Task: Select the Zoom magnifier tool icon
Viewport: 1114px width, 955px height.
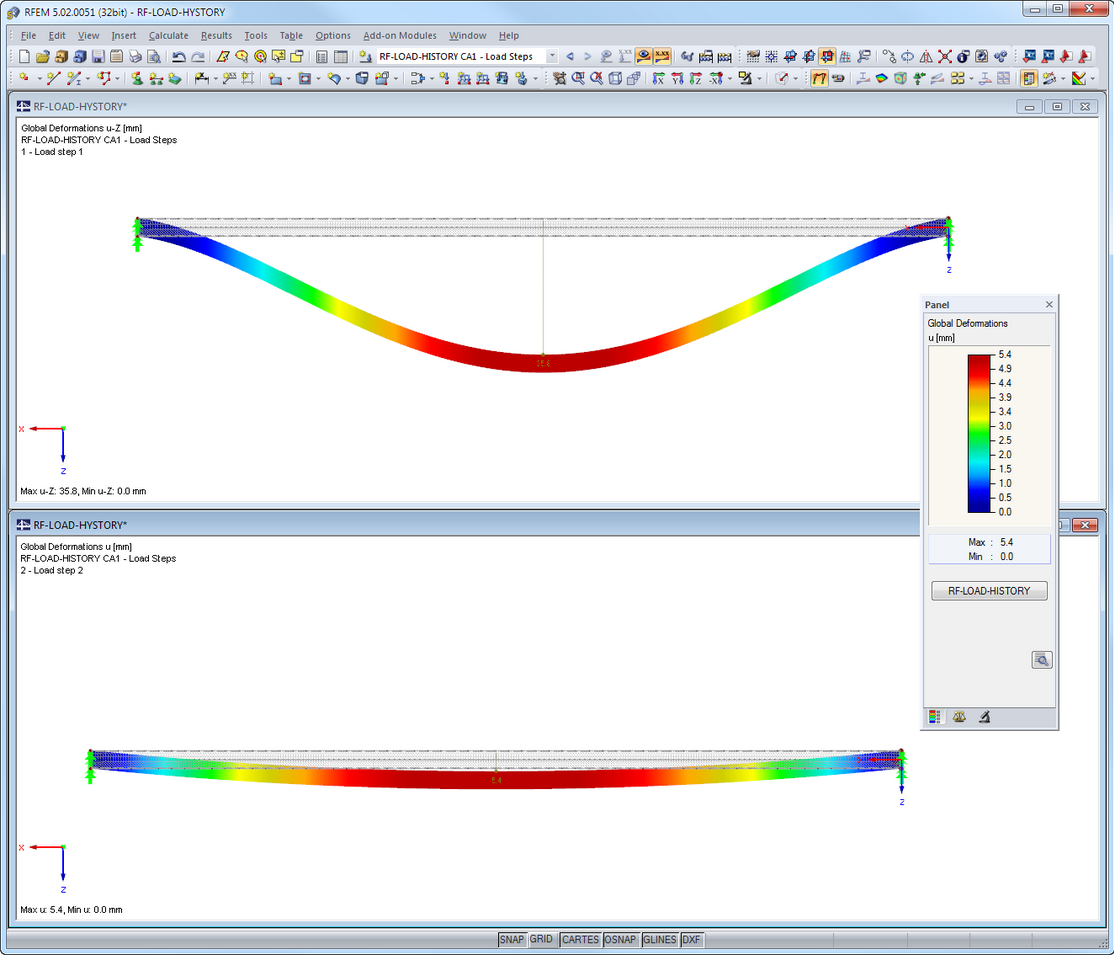Action: tap(578, 80)
